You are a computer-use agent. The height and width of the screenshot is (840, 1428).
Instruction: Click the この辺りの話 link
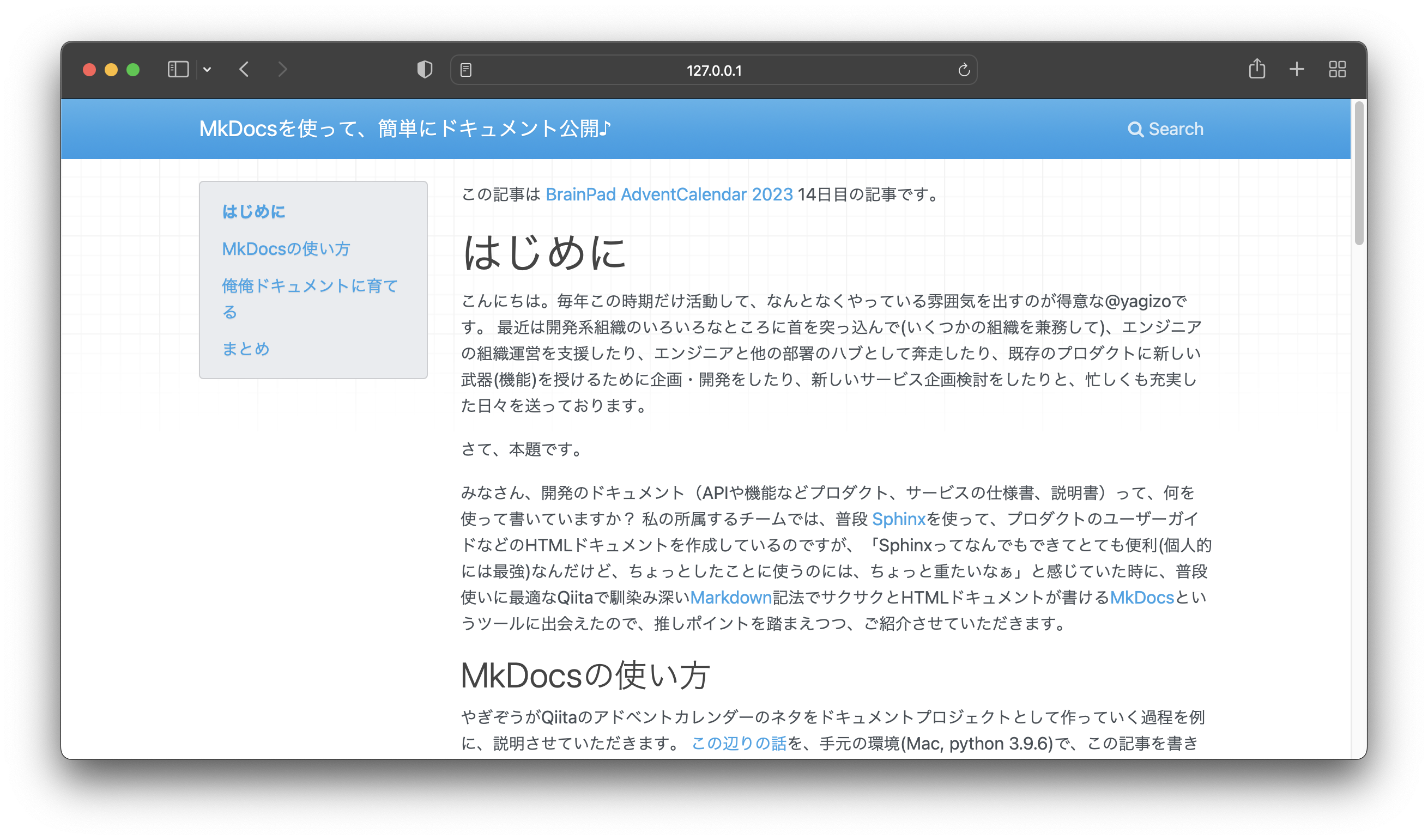(739, 743)
